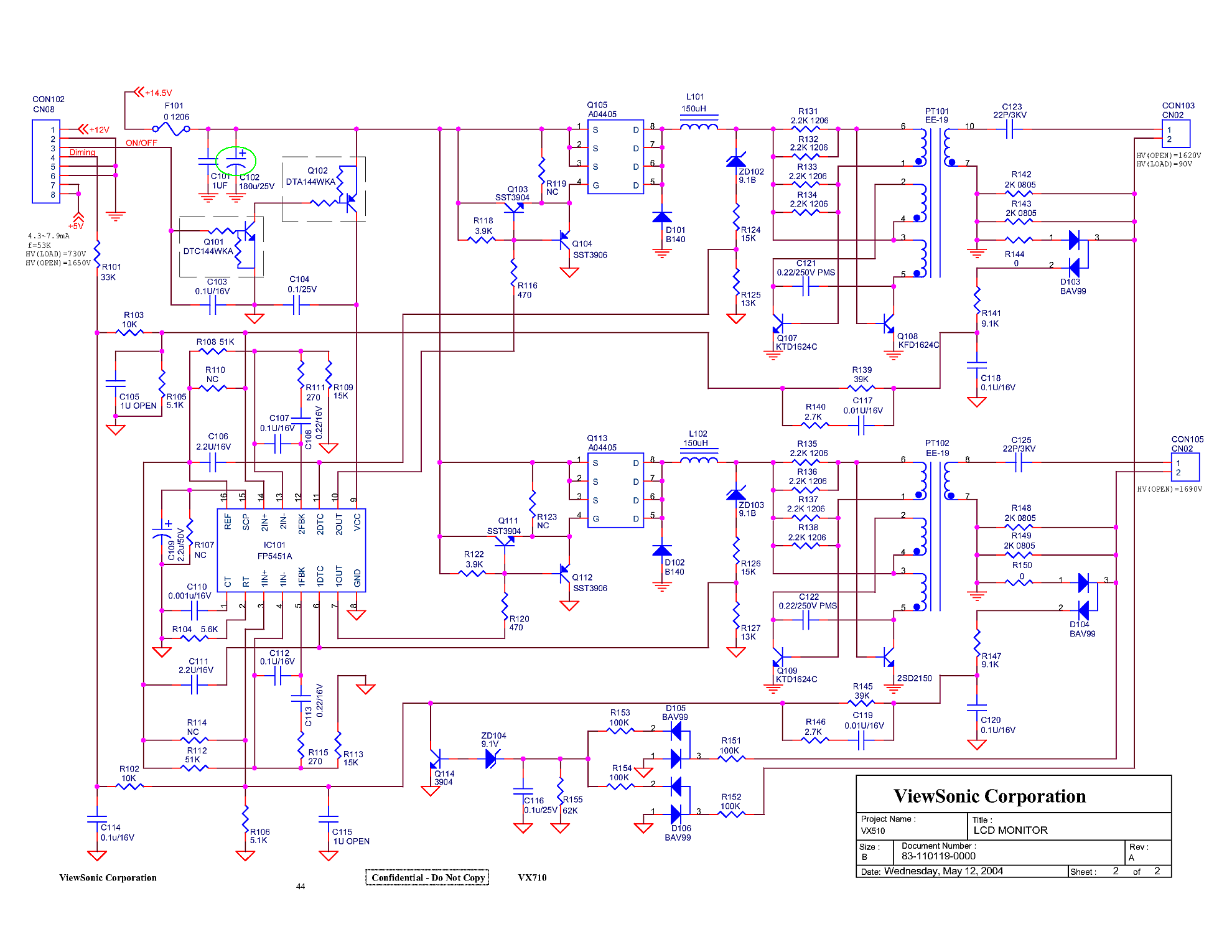
Task: Select the R116 470 resistor label
Action: tap(527, 291)
